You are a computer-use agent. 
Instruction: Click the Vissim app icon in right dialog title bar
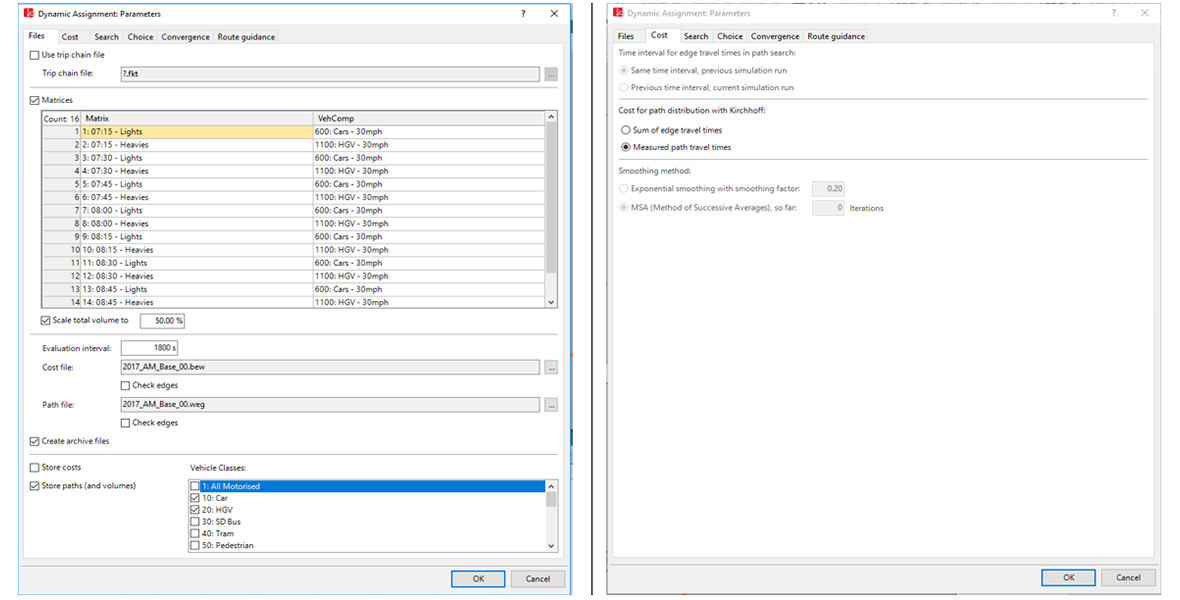click(x=618, y=13)
